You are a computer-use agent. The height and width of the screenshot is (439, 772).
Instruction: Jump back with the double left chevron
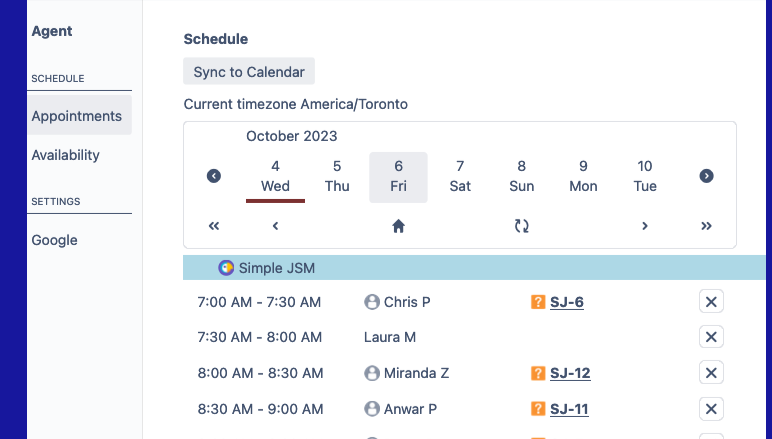214,226
